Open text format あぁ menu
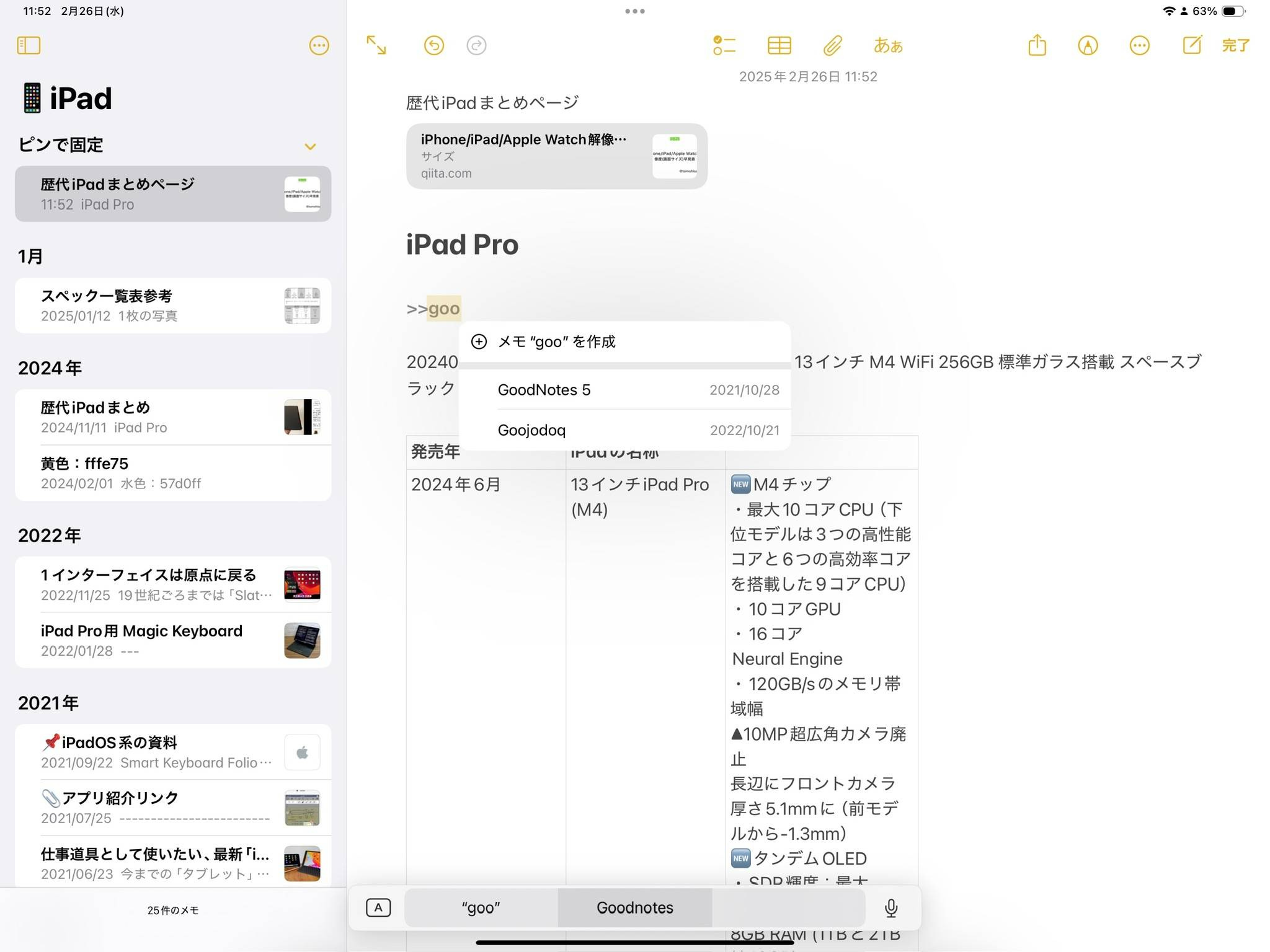 pyautogui.click(x=888, y=45)
